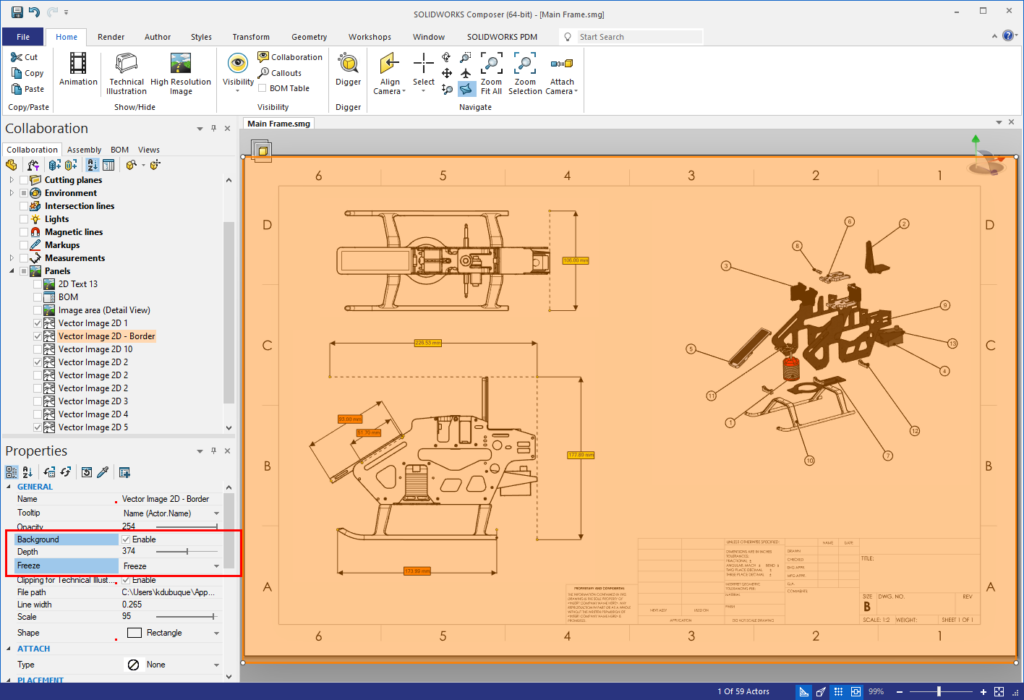1024x700 pixels.
Task: Click the Collaboration button in the ribbon
Action: [x=289, y=57]
